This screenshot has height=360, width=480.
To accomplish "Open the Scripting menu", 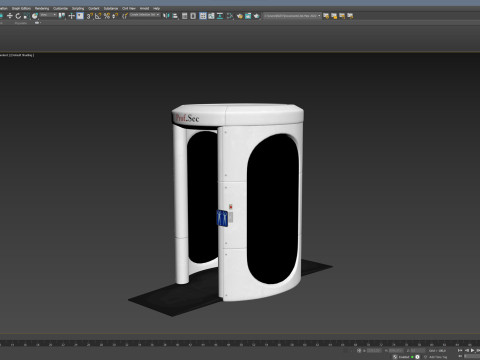I will click(x=78, y=8).
